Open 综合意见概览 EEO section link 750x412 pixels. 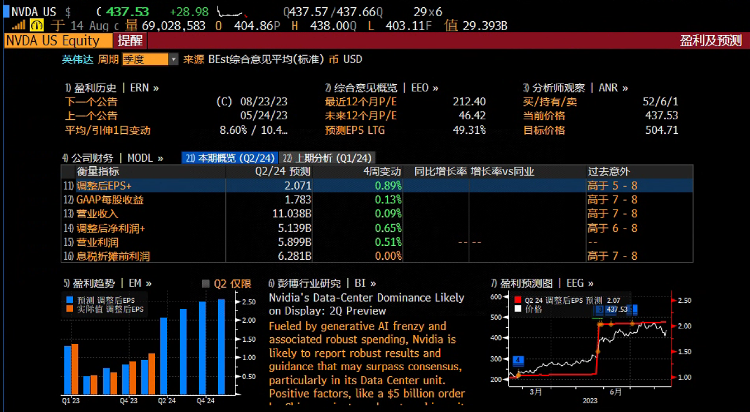[x=381, y=88]
